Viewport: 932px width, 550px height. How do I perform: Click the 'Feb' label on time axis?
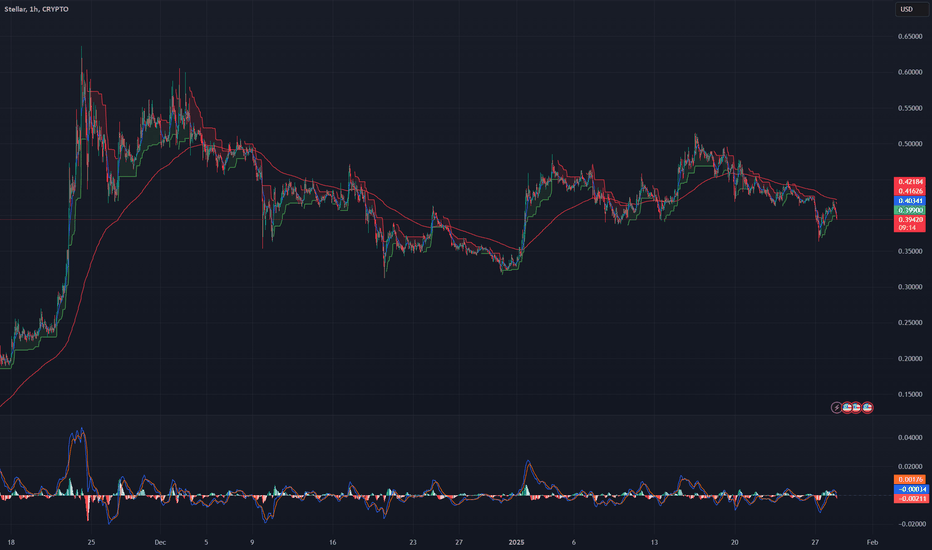point(872,542)
